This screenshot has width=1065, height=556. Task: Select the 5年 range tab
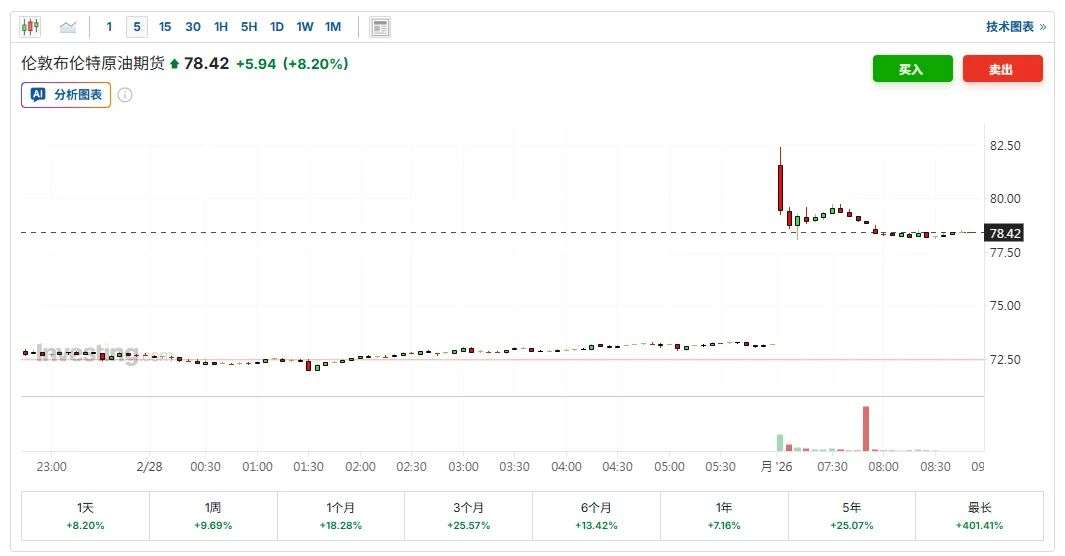(851, 516)
